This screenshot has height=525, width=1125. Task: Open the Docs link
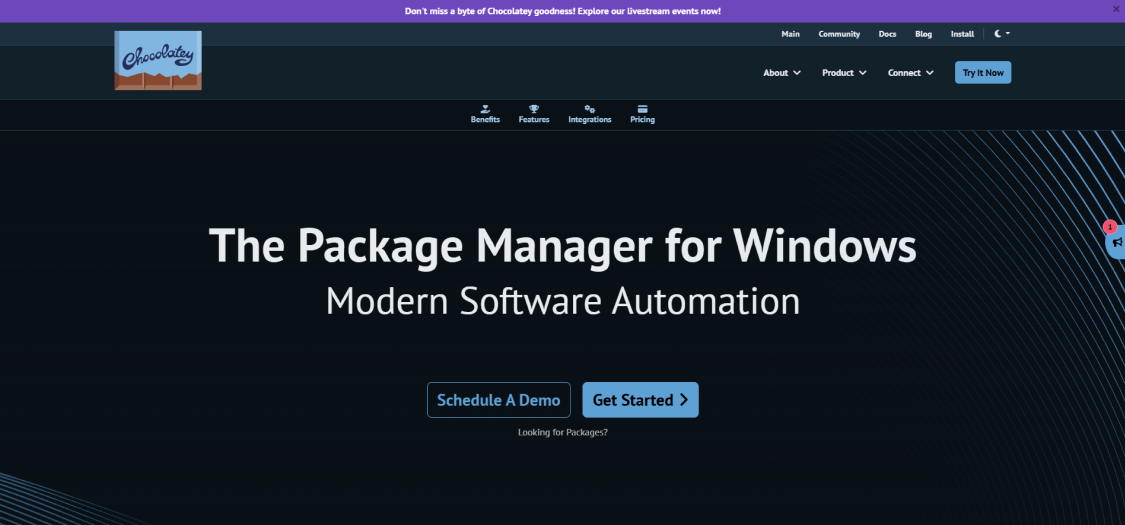click(888, 34)
